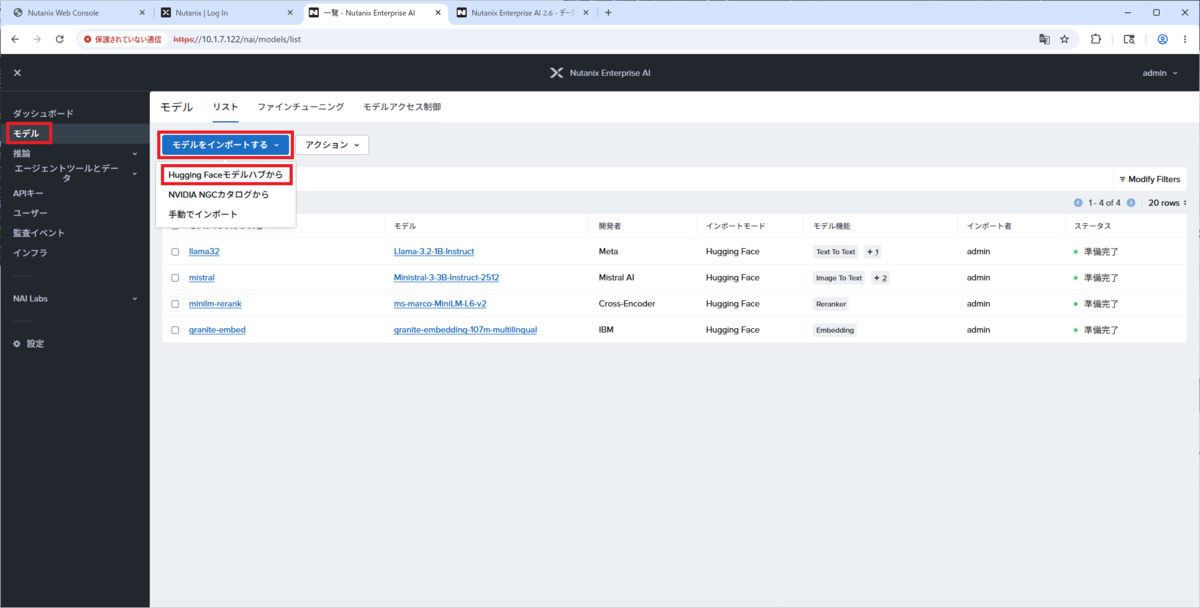The image size is (1200, 608).
Task: Switch to Nutanix Enterprise AI 2.6 browser tab
Action: tap(521, 13)
